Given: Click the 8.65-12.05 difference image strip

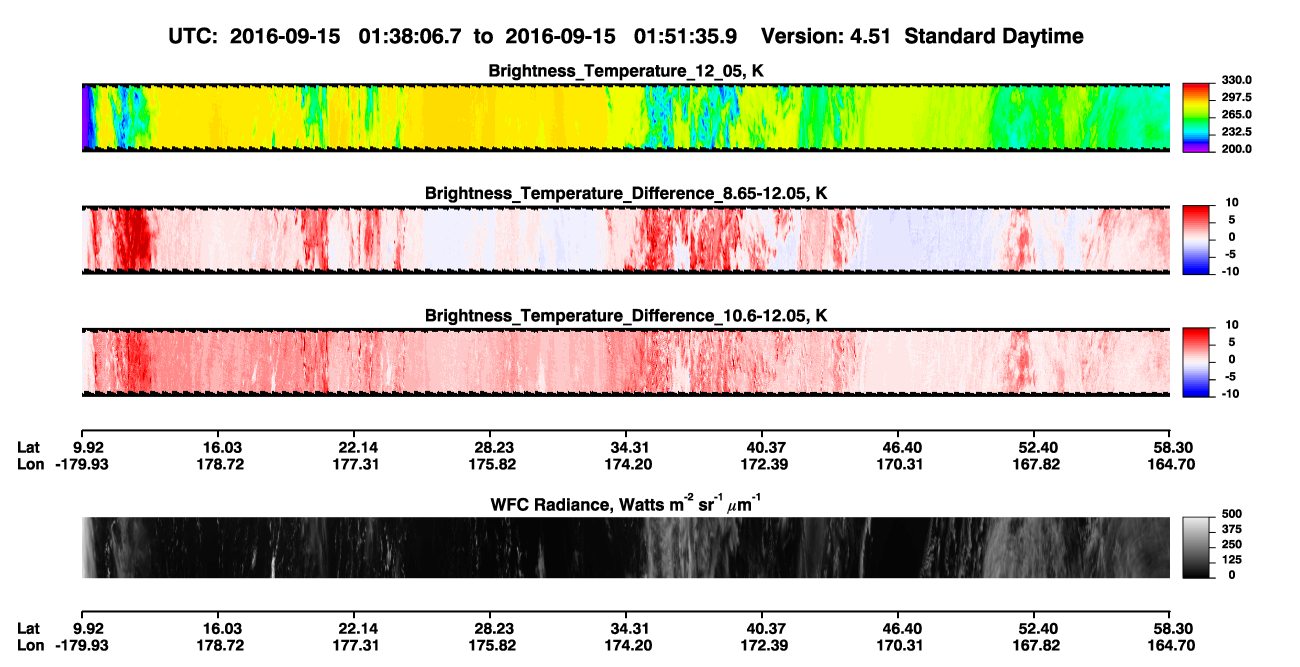Looking at the screenshot, I should 625,240.
